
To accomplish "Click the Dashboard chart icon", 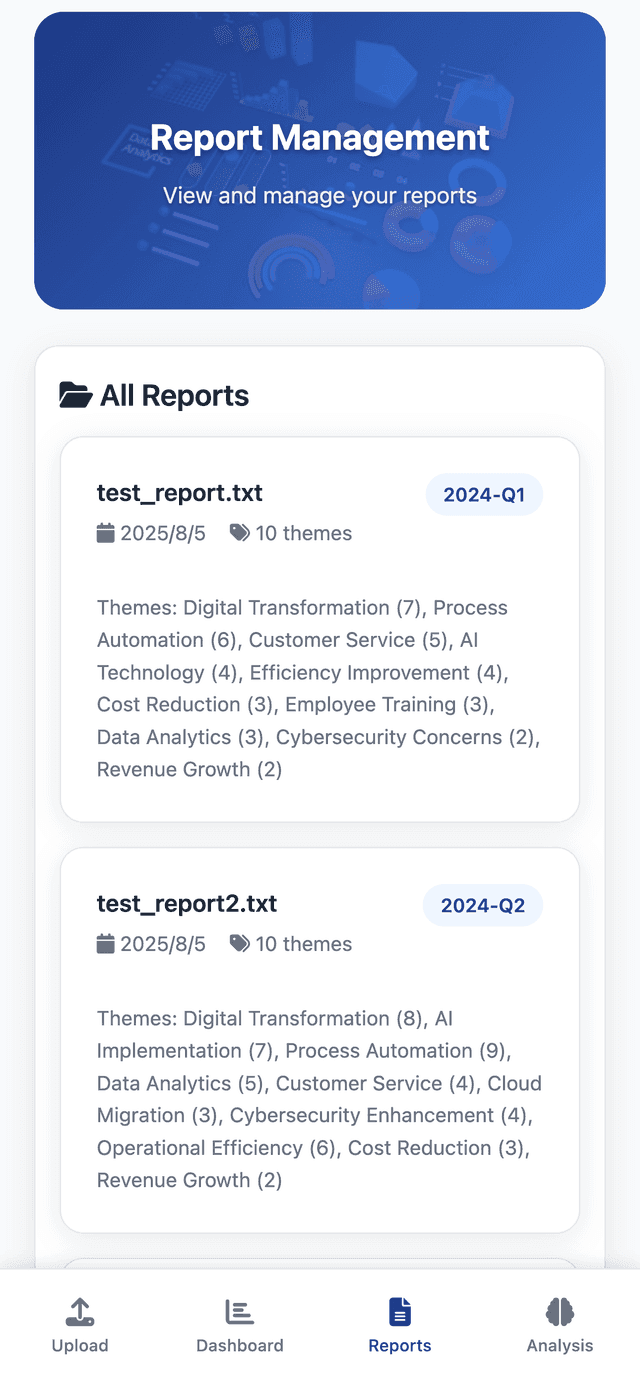I will click(x=240, y=1312).
